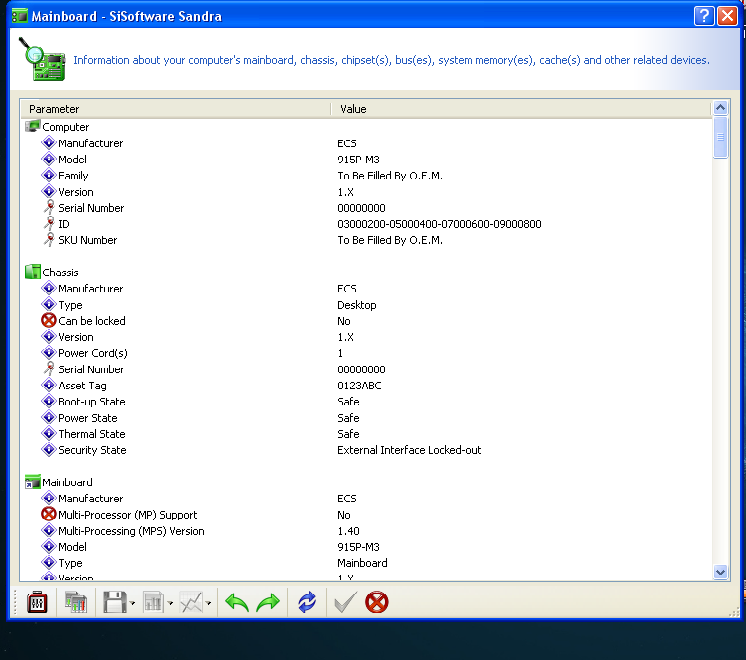Viewport: 746px width, 660px height.
Task: Select the Computer tree heading
Action: (x=66, y=127)
